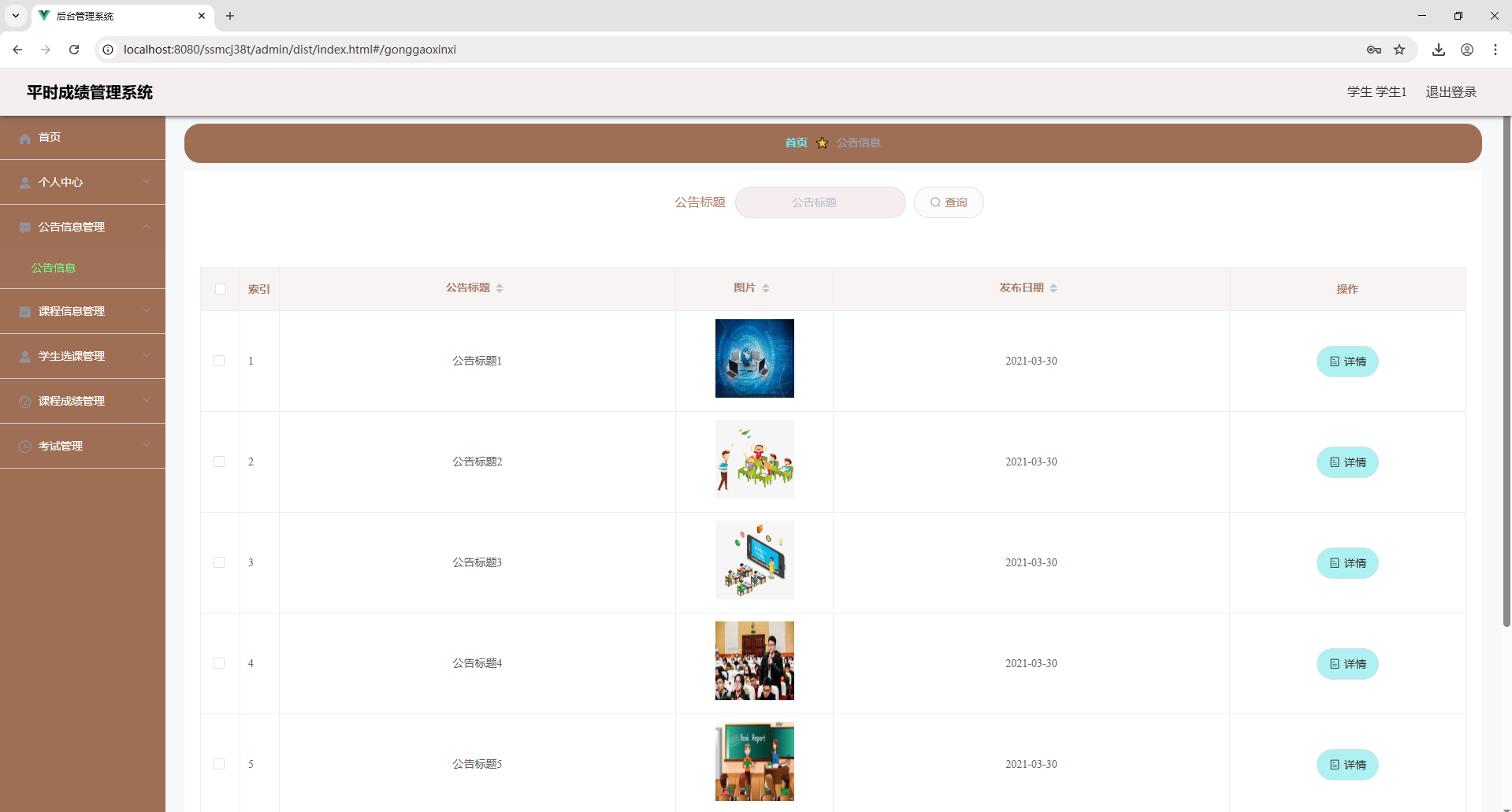Click the message icon beside 公告信息管理
This screenshot has width=1512, height=812.
pyautogui.click(x=25, y=228)
